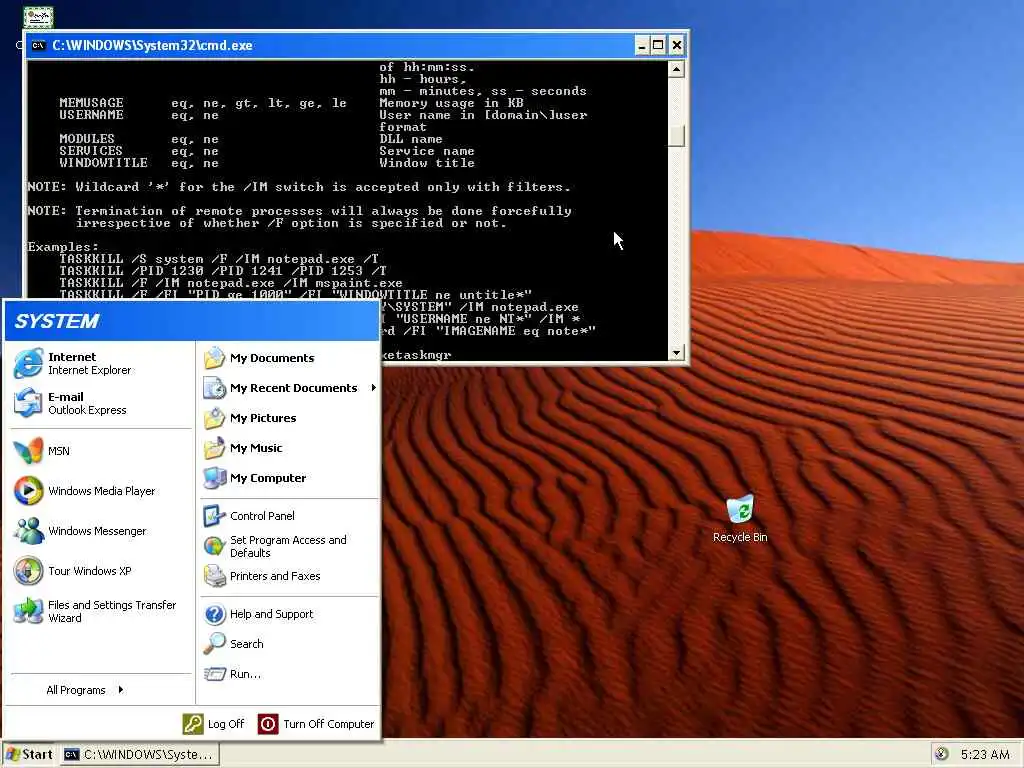The image size is (1024, 768).
Task: Click the Start button
Action: coord(29,754)
